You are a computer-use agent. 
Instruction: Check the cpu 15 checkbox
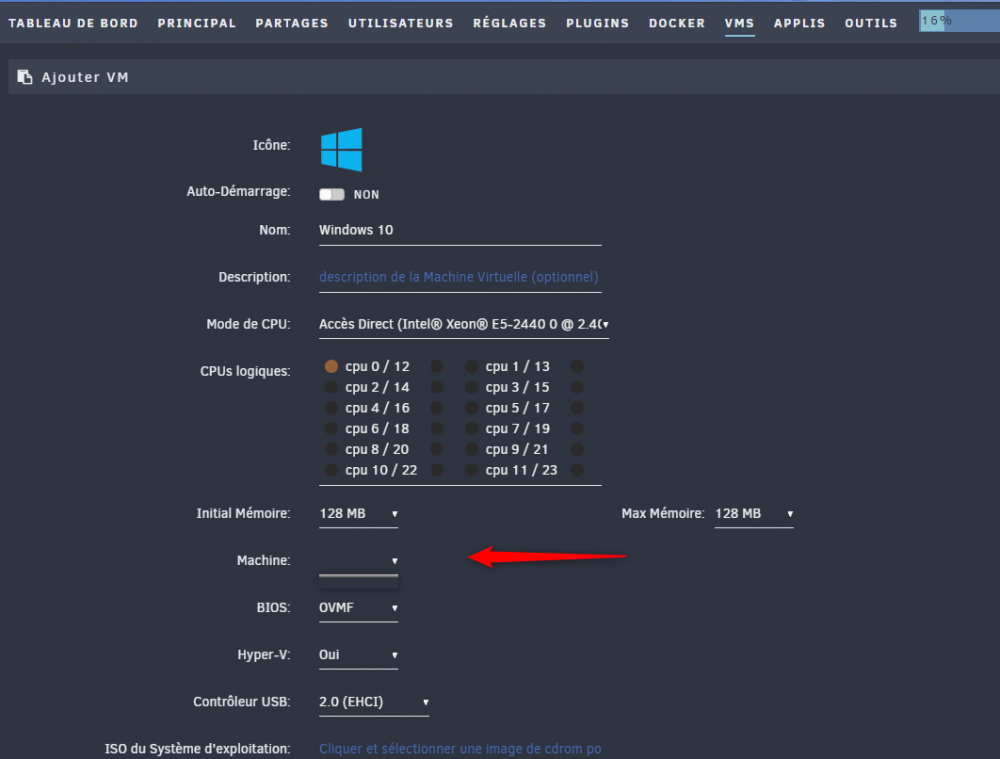(577, 387)
